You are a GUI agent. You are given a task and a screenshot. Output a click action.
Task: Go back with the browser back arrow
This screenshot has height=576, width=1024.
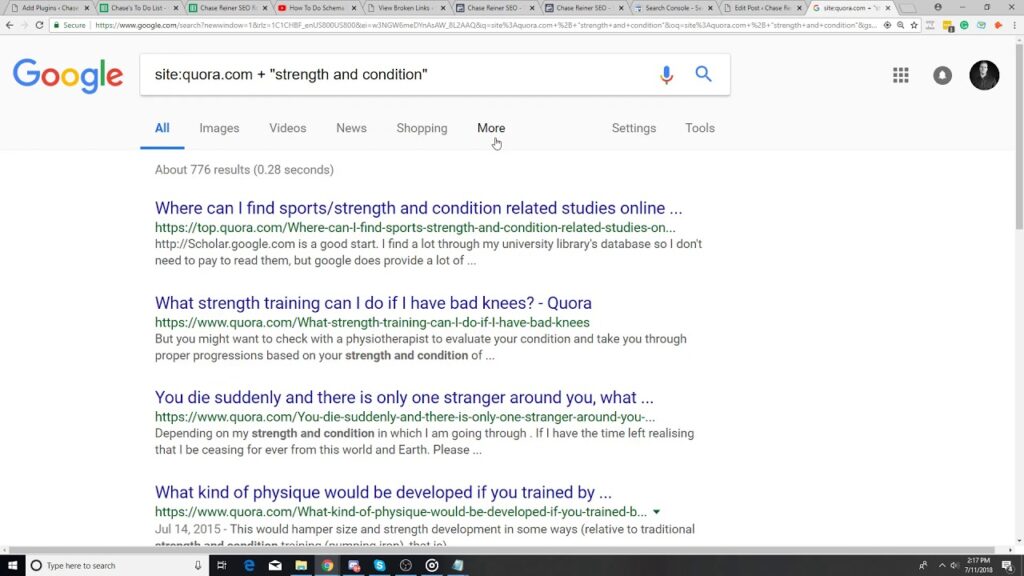tap(9, 25)
